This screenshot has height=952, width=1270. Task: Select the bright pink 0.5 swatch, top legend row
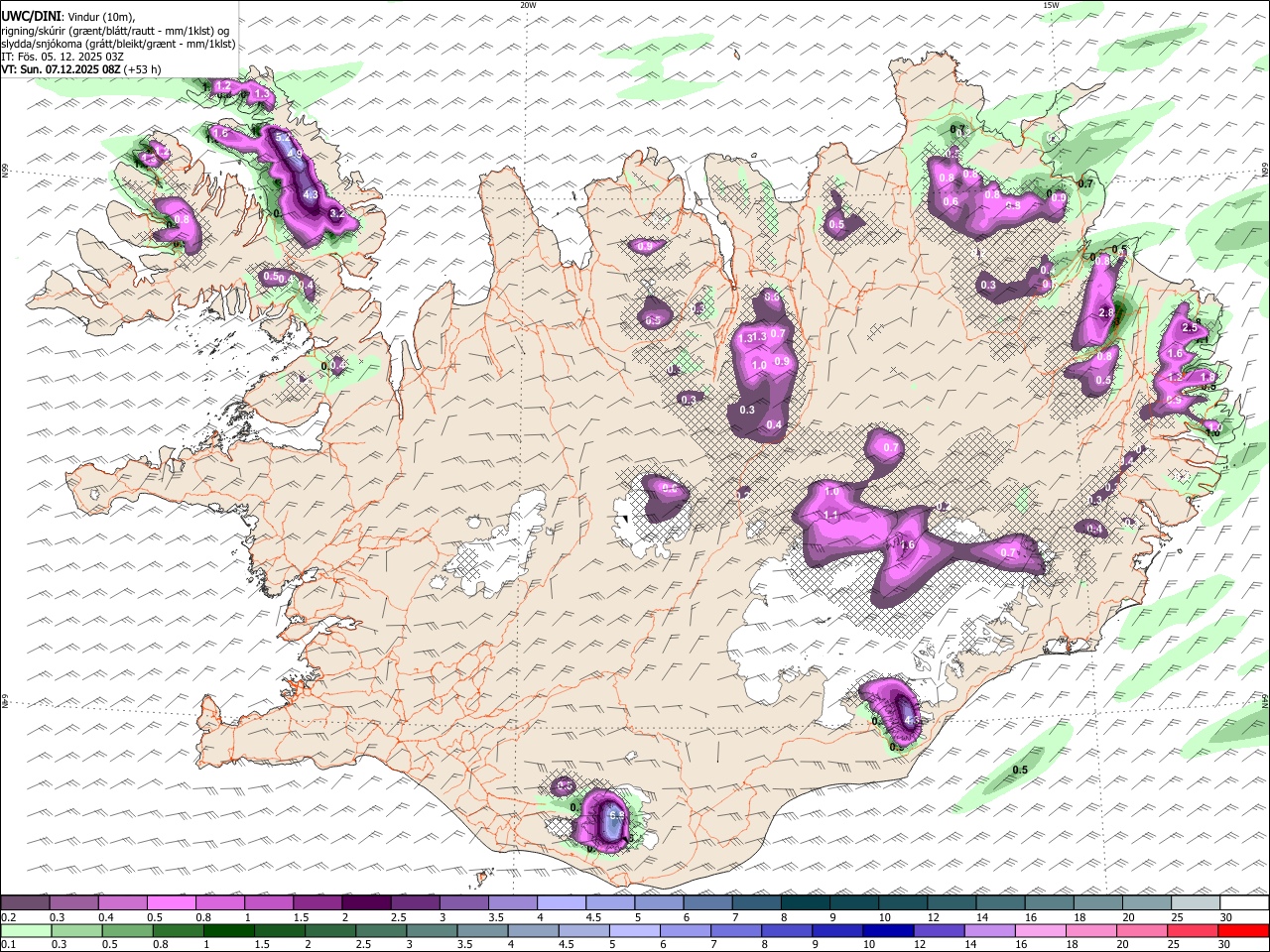[171, 902]
